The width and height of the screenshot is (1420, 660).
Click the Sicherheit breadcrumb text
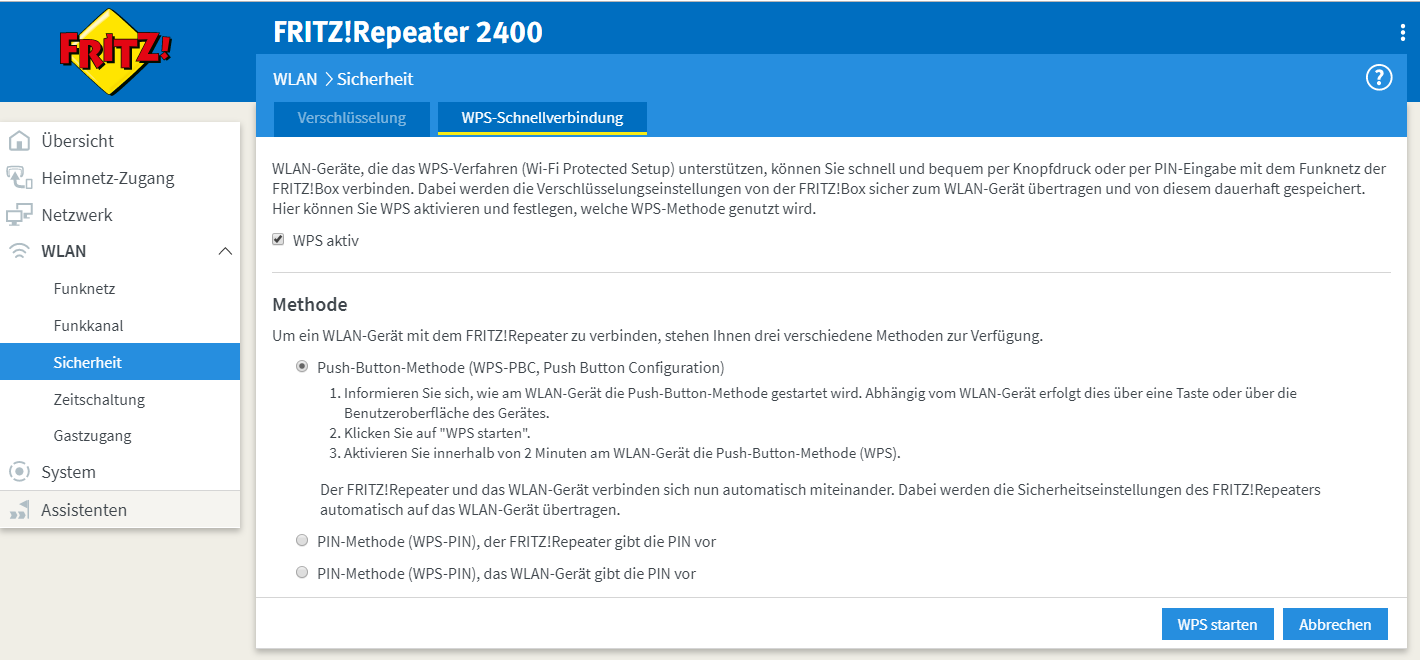(x=375, y=79)
